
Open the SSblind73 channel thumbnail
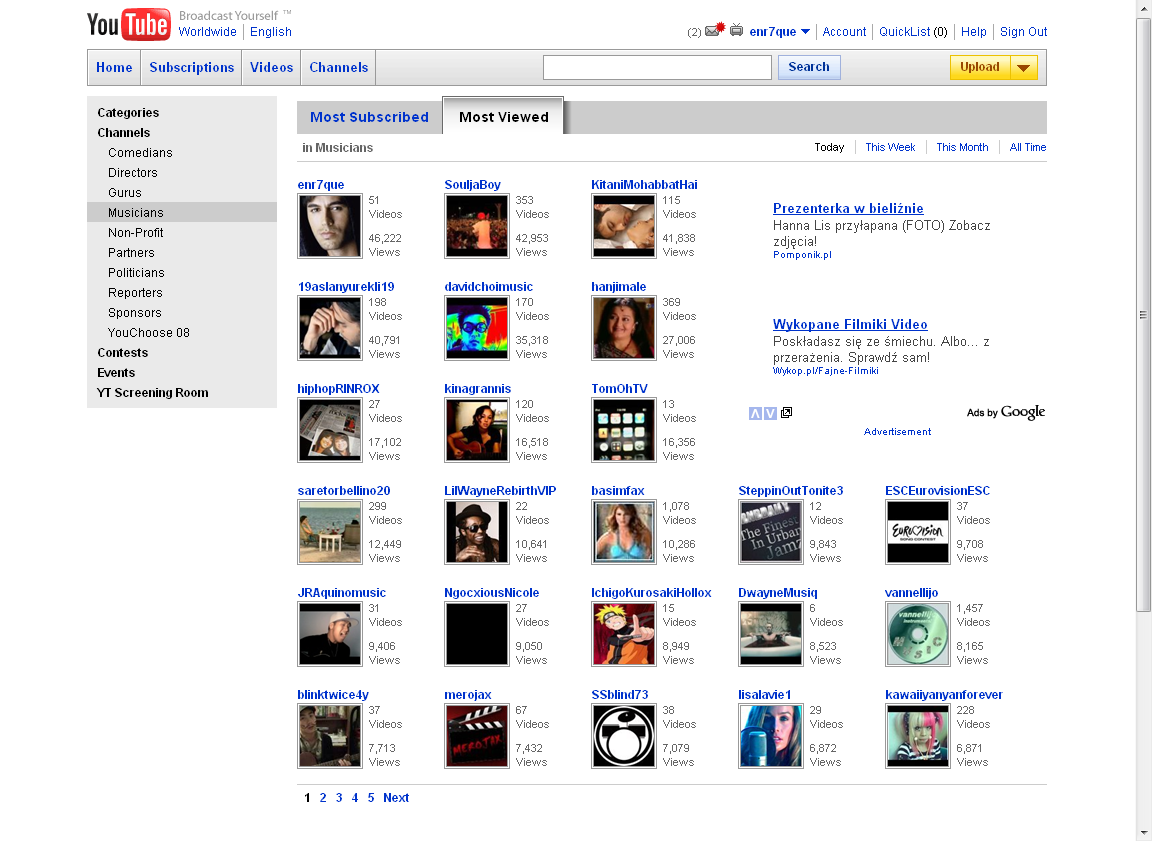[x=624, y=737]
